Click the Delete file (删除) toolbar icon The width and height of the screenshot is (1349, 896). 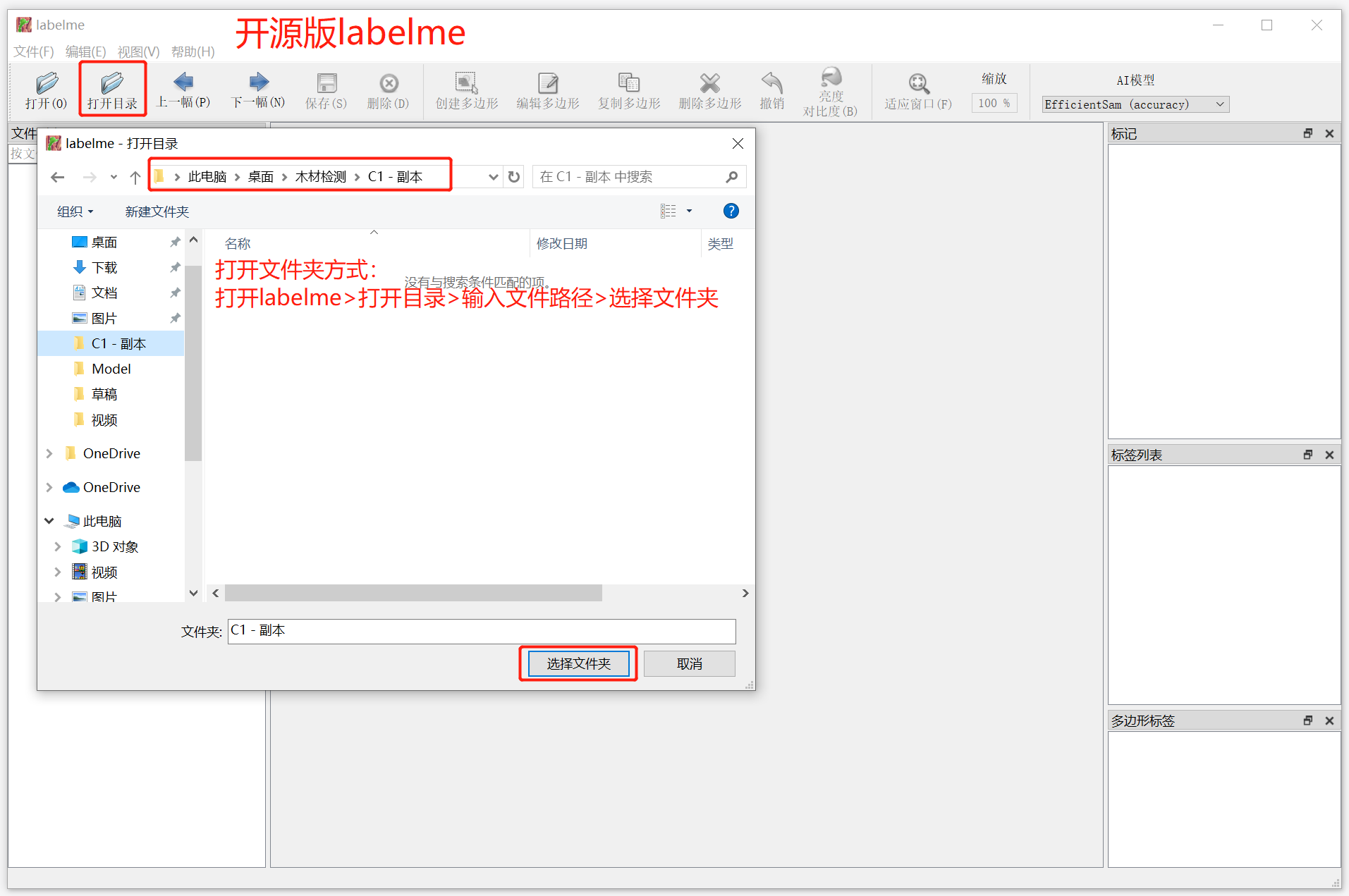pos(389,91)
